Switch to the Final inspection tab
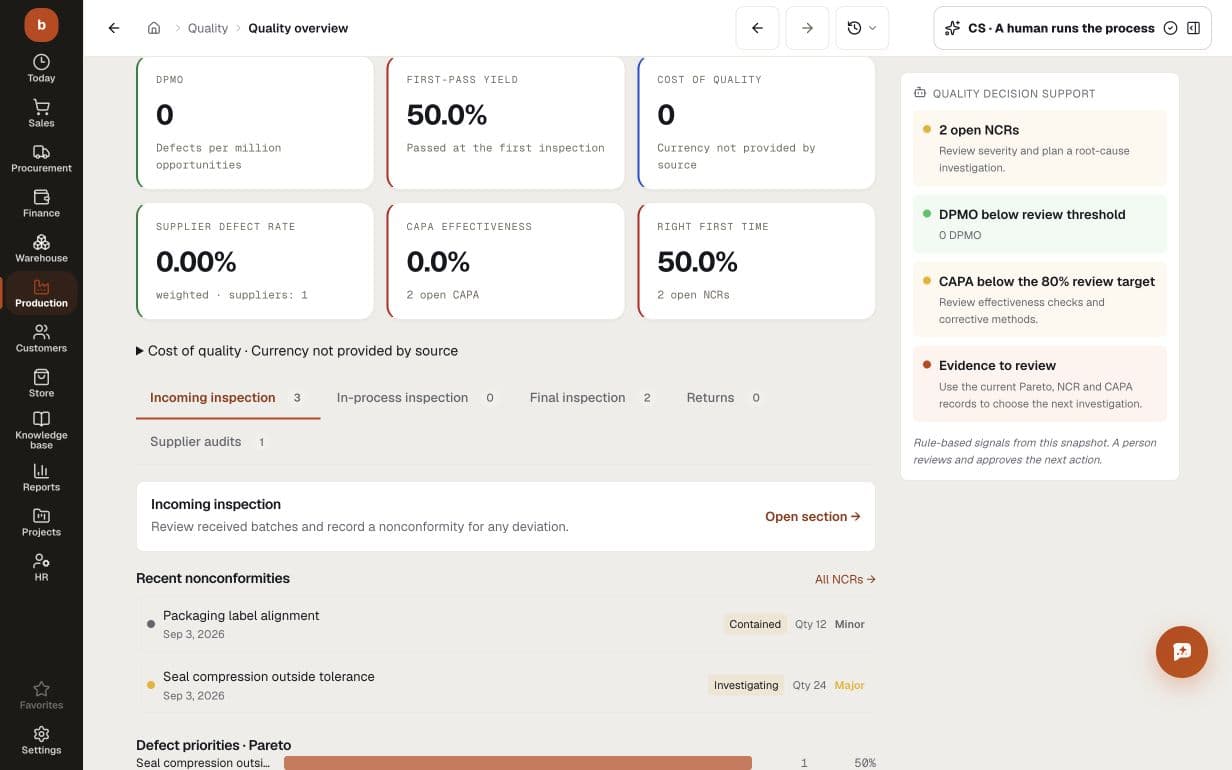 [x=590, y=397]
